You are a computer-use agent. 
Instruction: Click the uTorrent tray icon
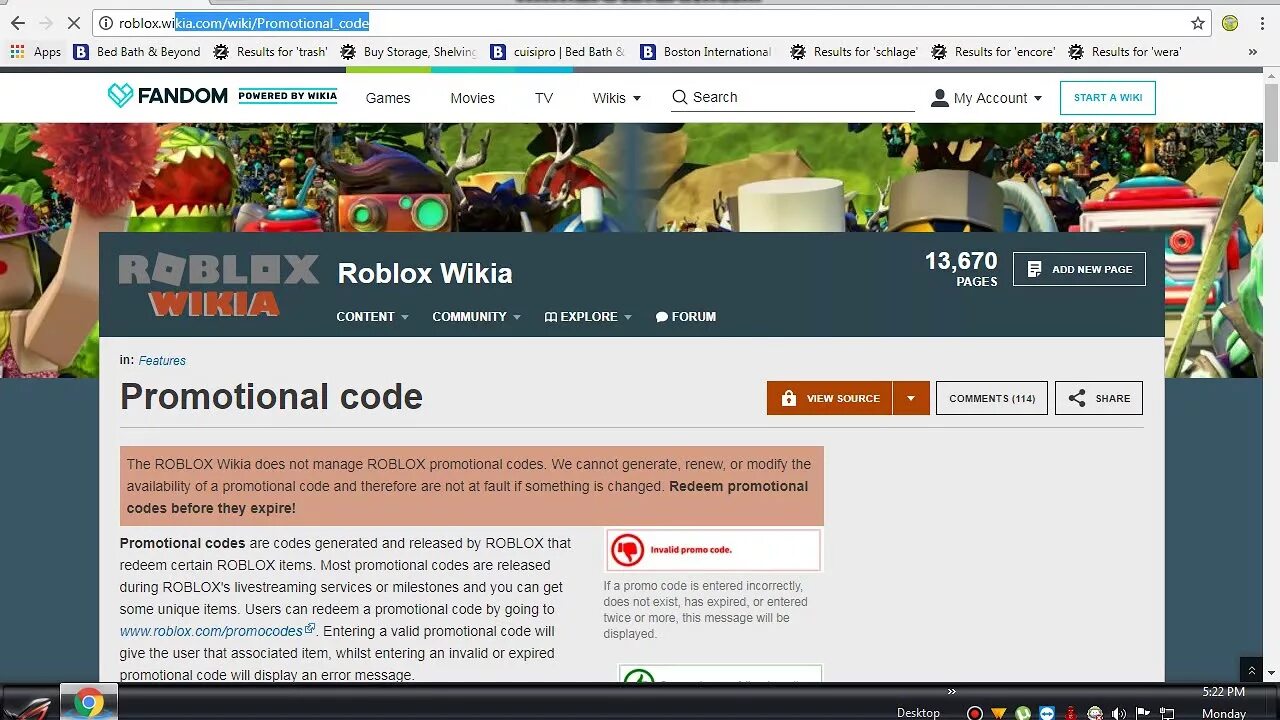point(1022,713)
